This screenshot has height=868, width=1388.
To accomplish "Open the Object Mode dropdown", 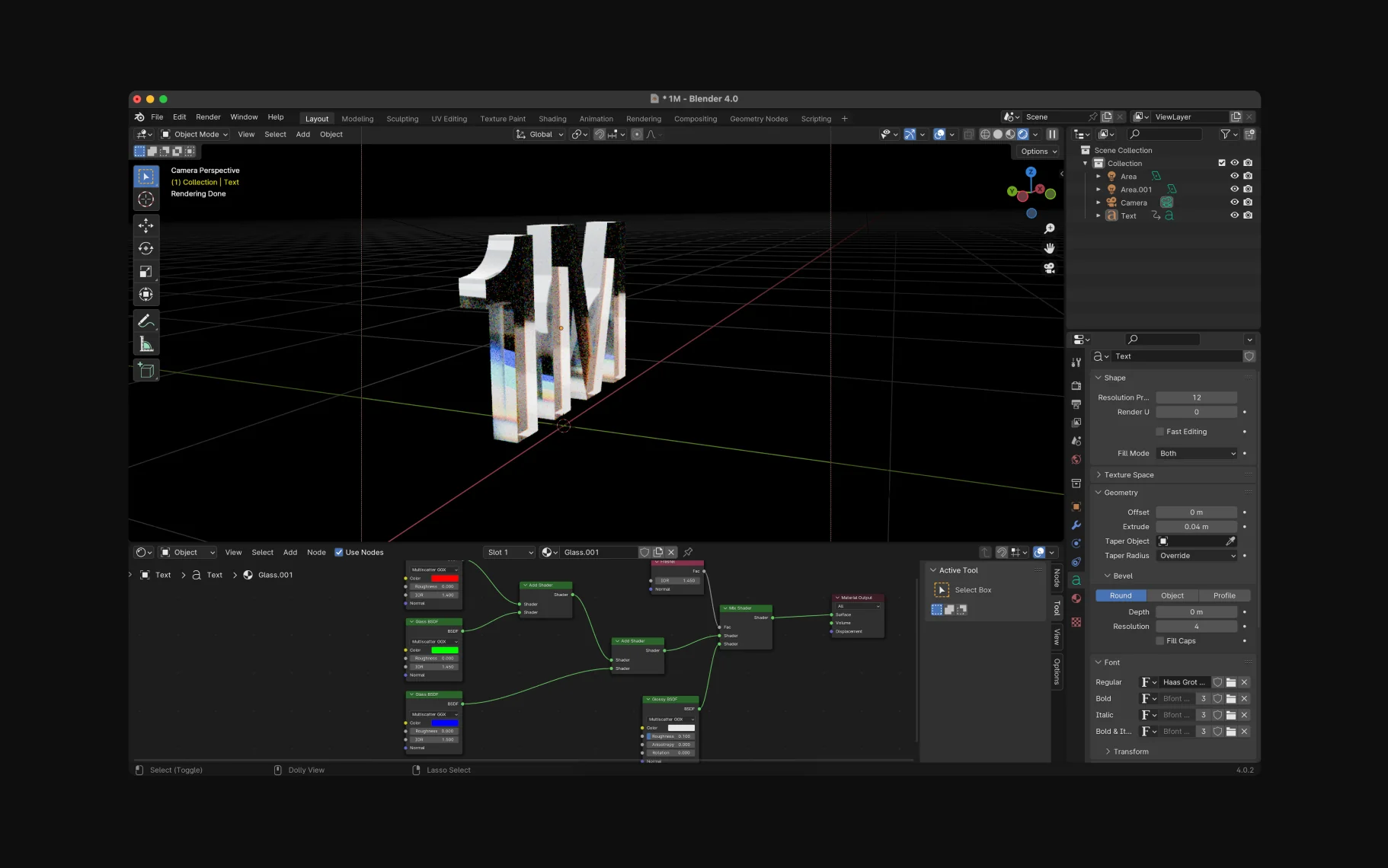I will point(195,135).
